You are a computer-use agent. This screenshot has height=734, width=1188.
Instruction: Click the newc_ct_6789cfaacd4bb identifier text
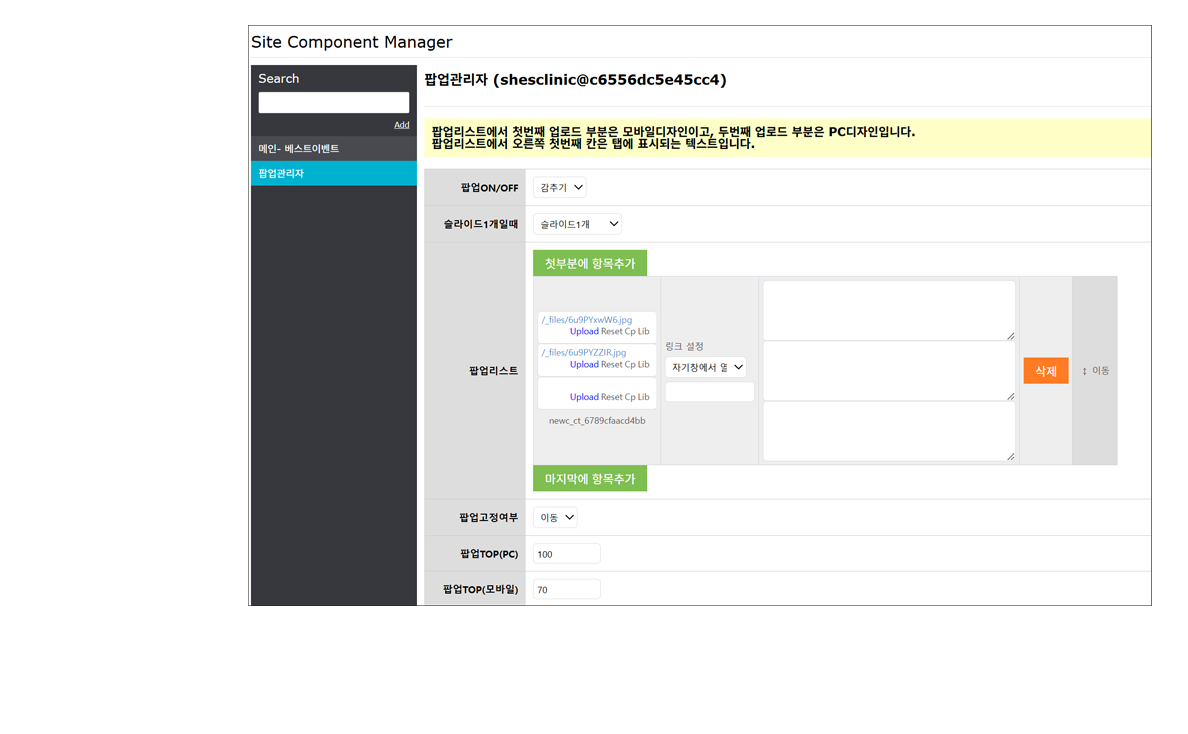coord(597,420)
